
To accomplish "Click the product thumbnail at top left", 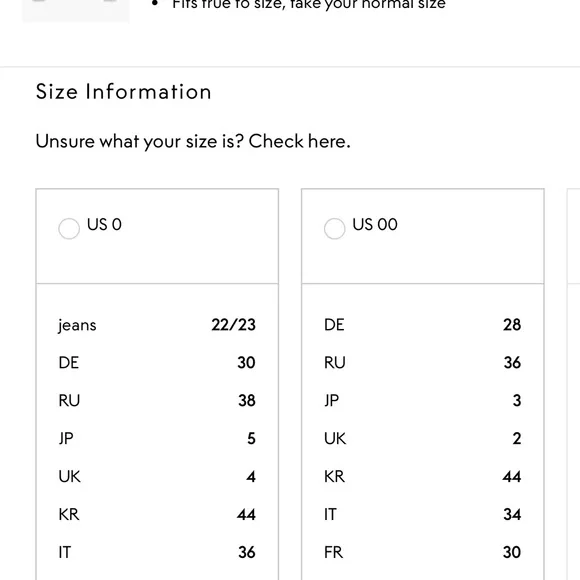I will pos(76,11).
